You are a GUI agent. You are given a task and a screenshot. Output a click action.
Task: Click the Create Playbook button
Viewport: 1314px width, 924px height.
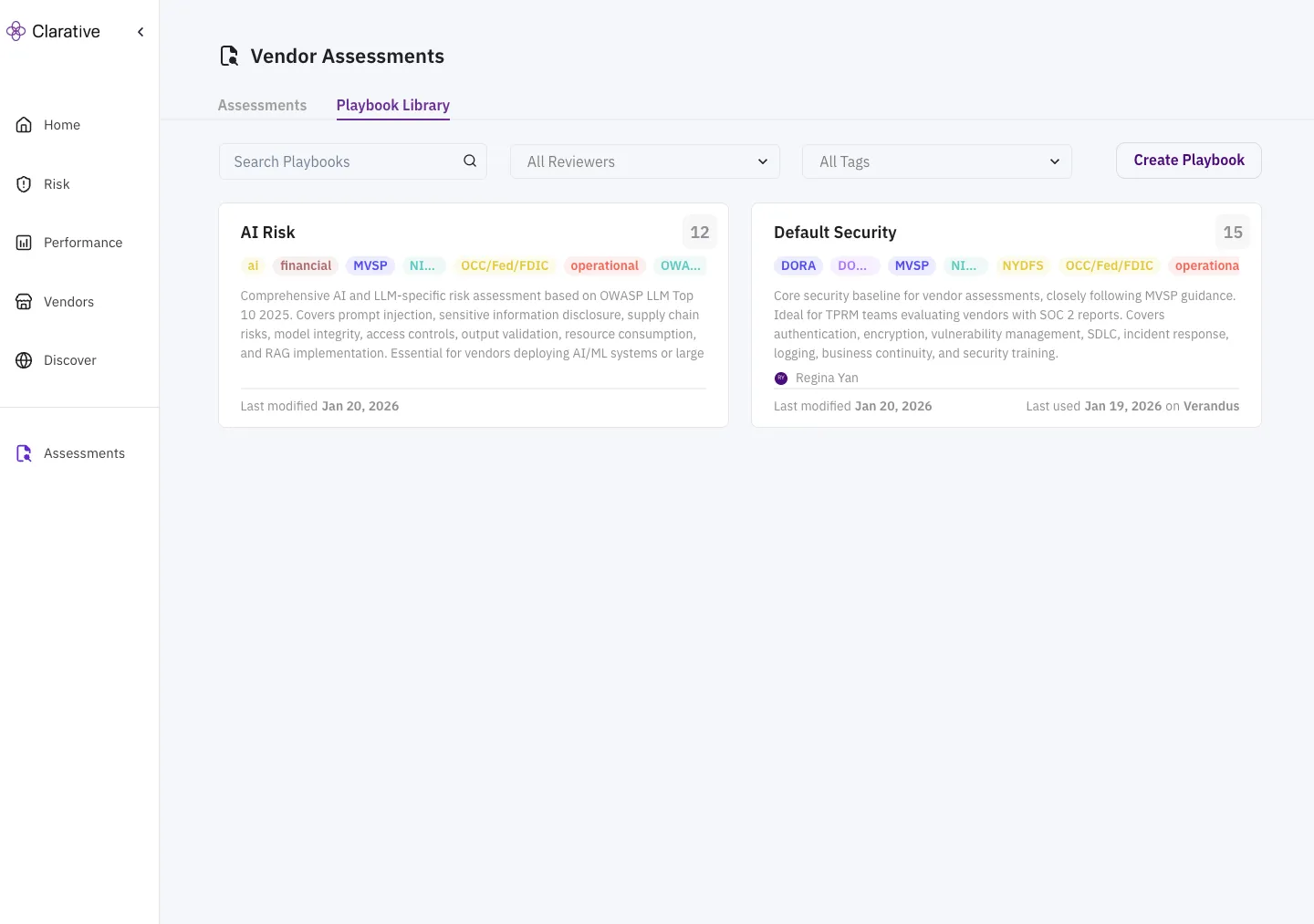pyautogui.click(x=1188, y=160)
